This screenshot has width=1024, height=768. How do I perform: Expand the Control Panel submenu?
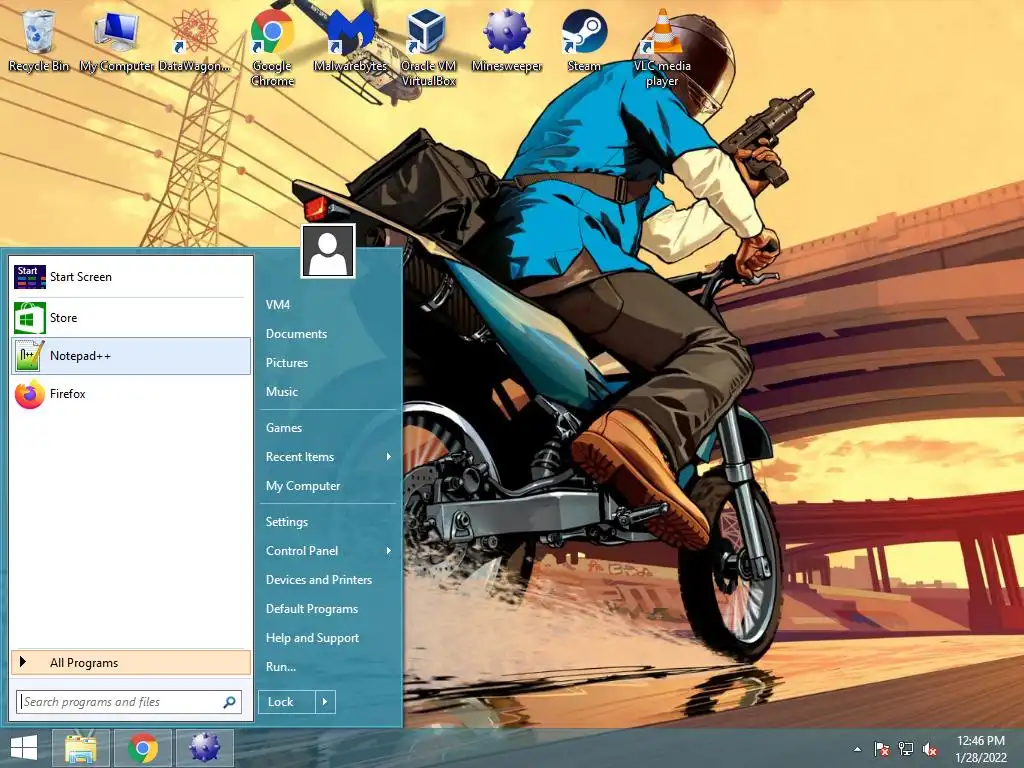[328, 551]
